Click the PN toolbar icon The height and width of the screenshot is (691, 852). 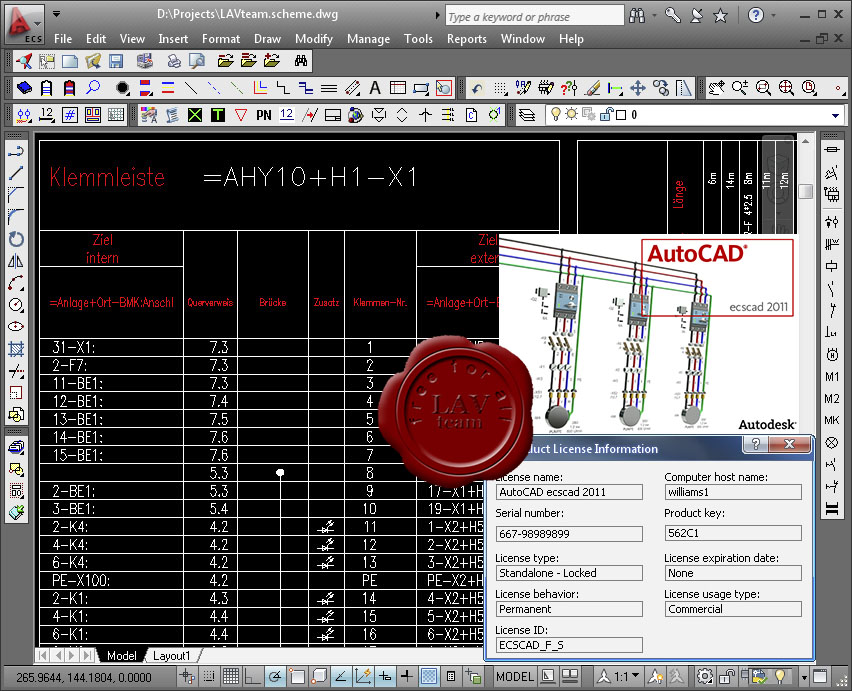[264, 115]
